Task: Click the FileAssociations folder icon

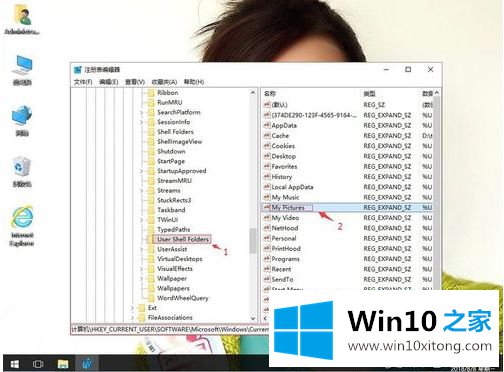Action: 142,317
